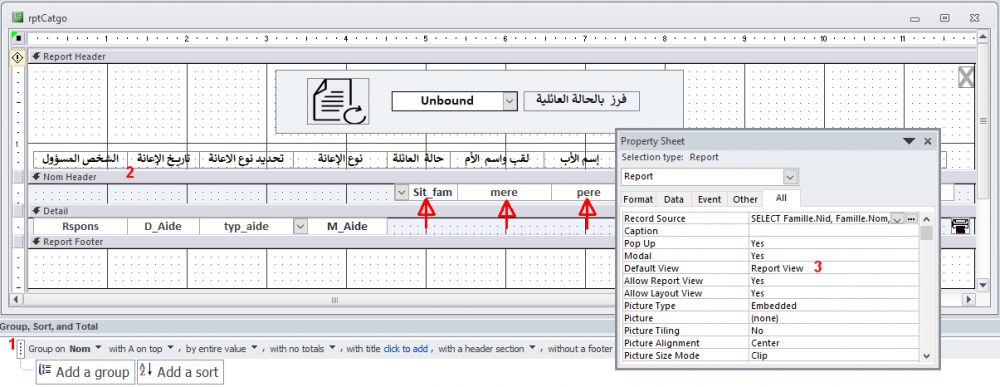Click the Pop Up property value Yes

(x=834, y=244)
